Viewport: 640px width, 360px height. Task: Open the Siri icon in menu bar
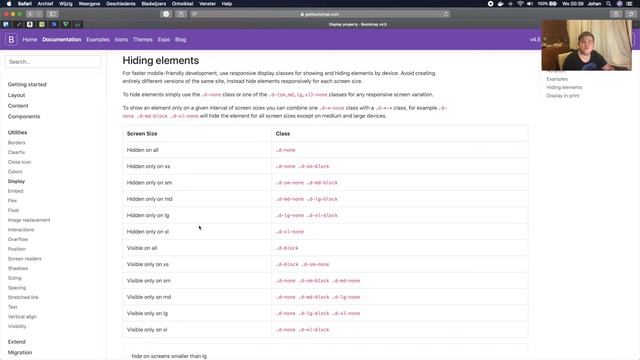point(620,4)
